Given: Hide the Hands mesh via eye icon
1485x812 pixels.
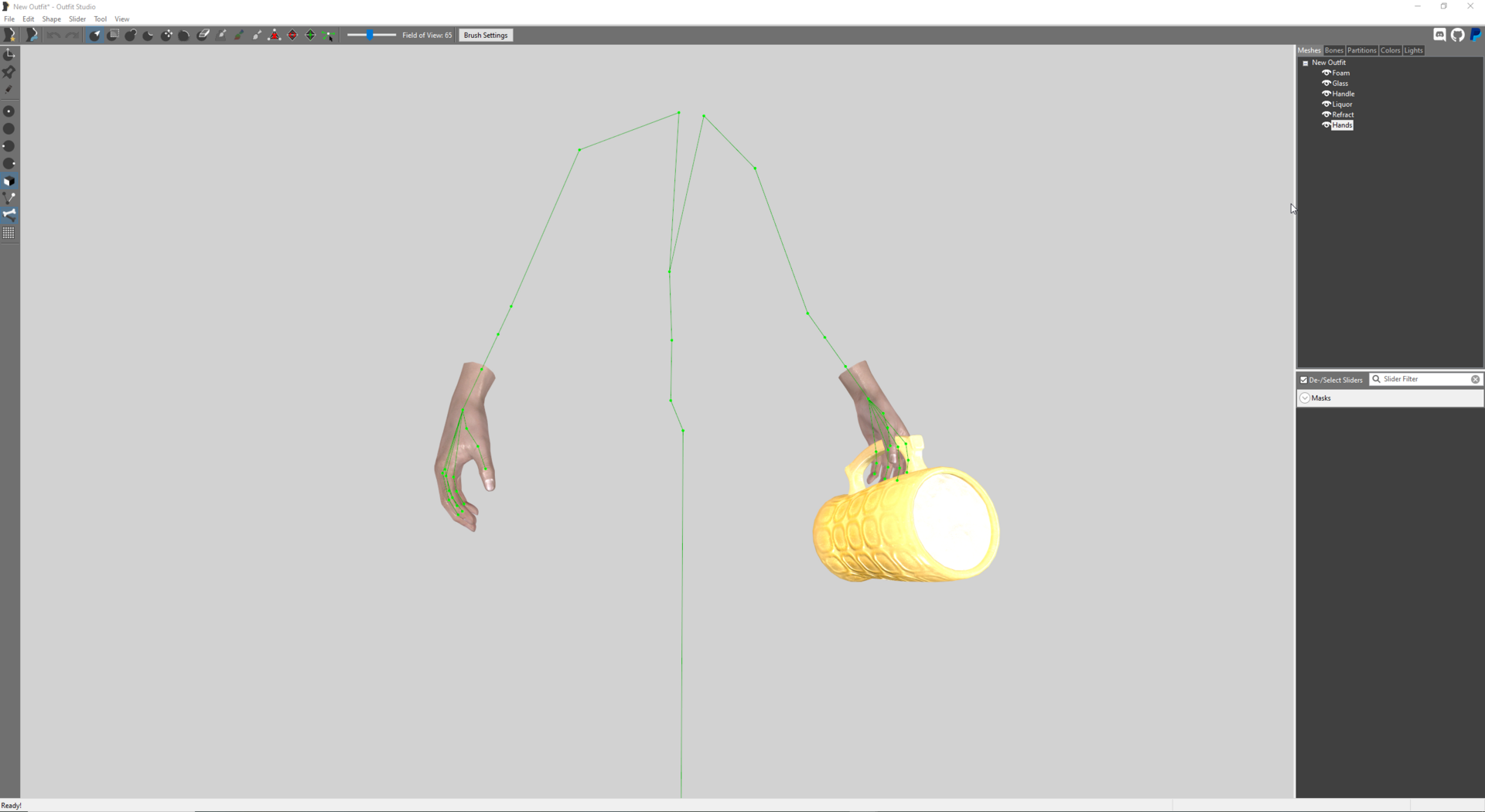Looking at the screenshot, I should coord(1326,125).
